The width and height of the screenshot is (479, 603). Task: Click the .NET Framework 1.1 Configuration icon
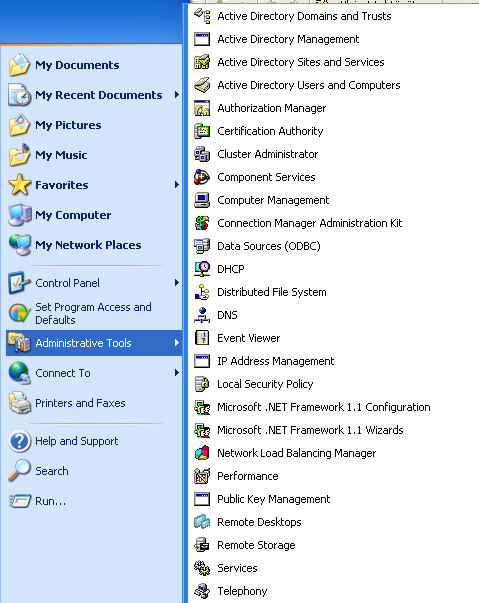coord(202,407)
